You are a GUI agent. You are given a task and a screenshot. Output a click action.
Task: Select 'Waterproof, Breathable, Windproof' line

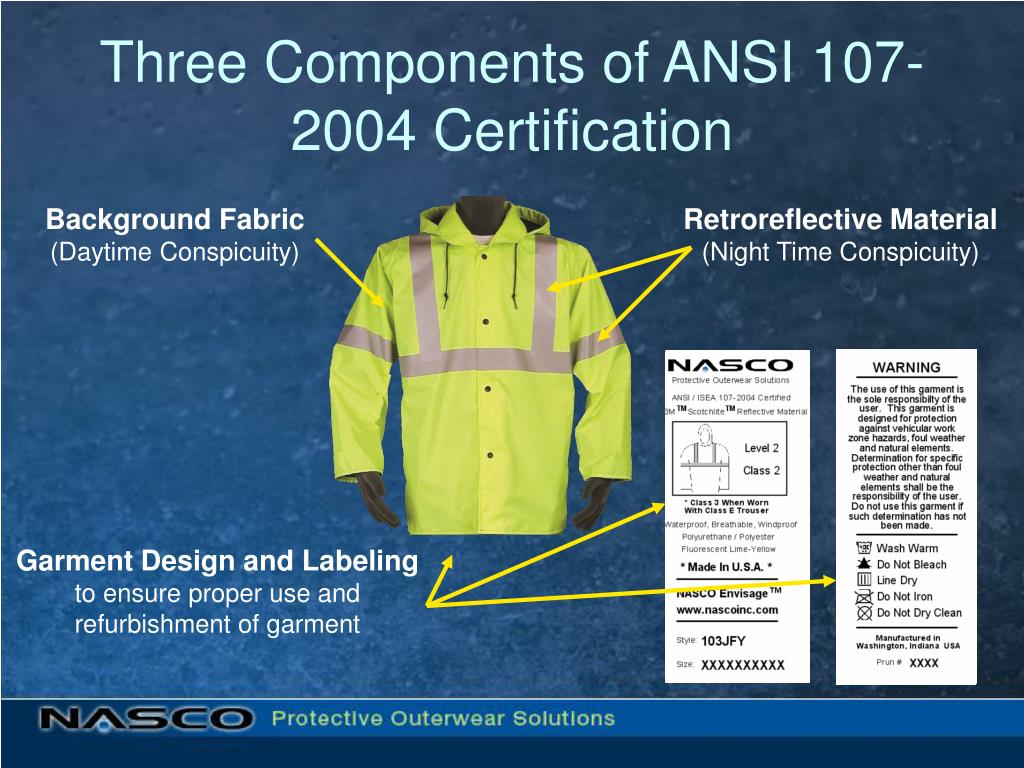coord(731,524)
